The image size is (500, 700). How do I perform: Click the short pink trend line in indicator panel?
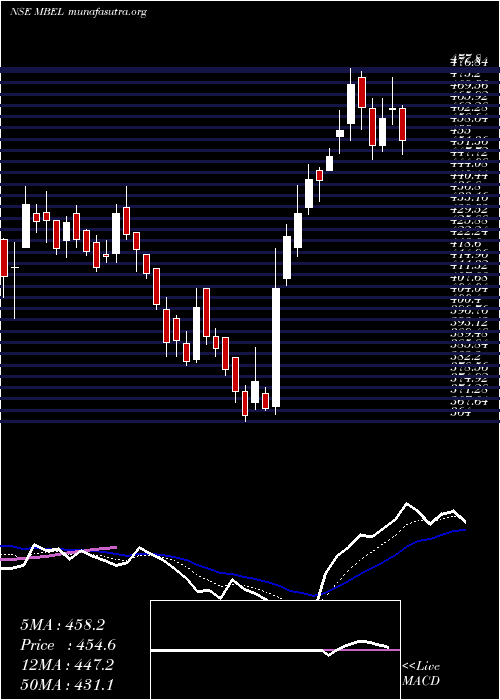58,553
